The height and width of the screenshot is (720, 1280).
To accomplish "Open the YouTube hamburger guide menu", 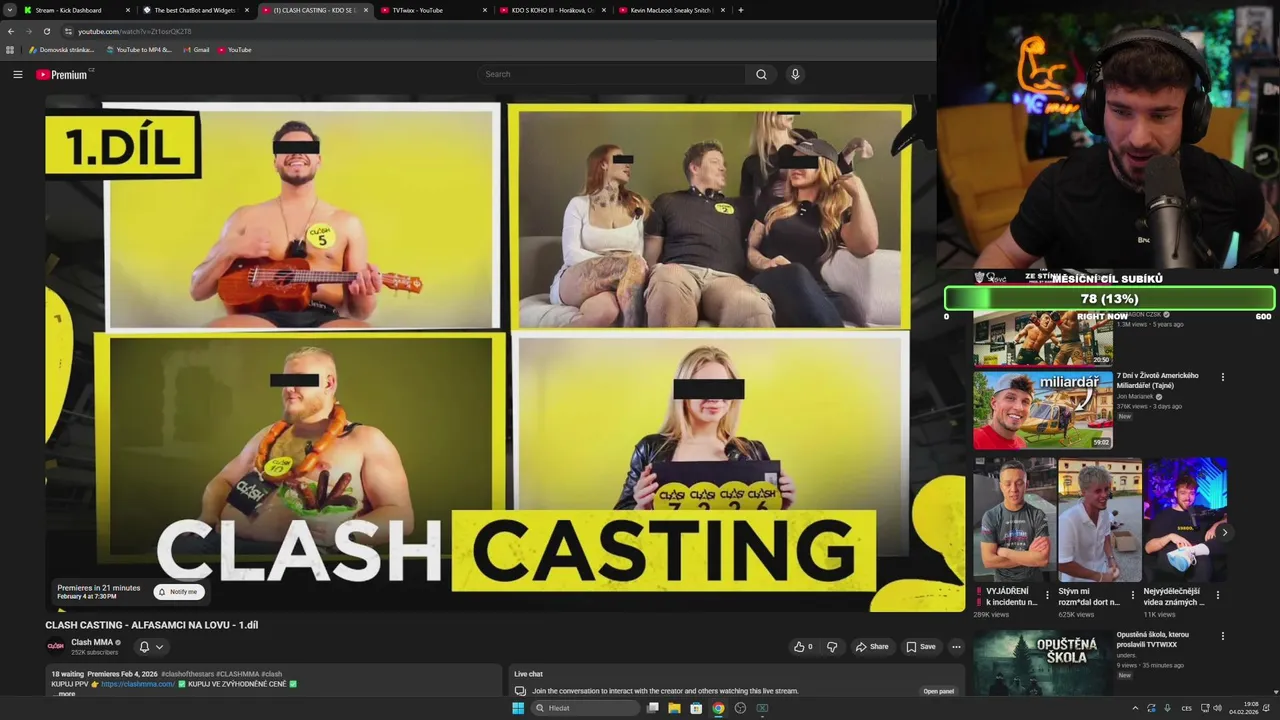I will pyautogui.click(x=17, y=74).
